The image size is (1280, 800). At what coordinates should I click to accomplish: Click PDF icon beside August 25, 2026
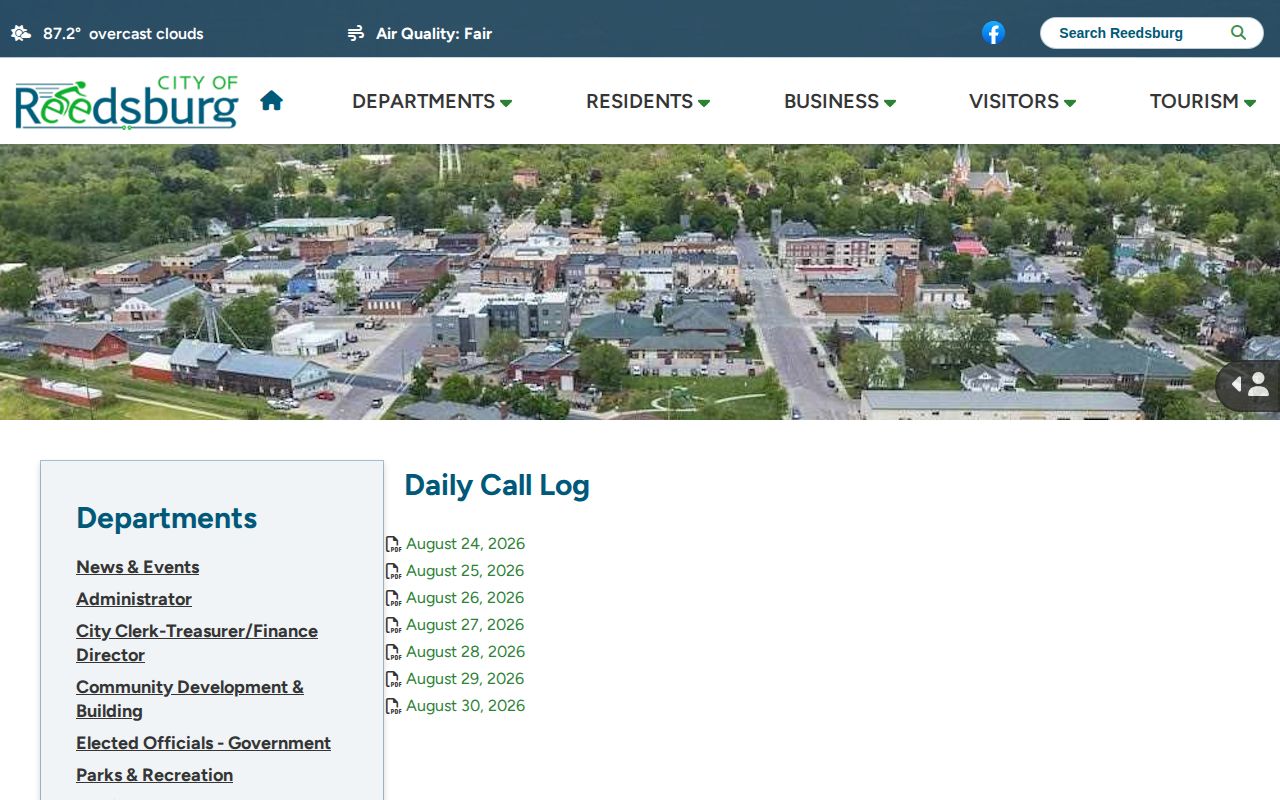[393, 571]
